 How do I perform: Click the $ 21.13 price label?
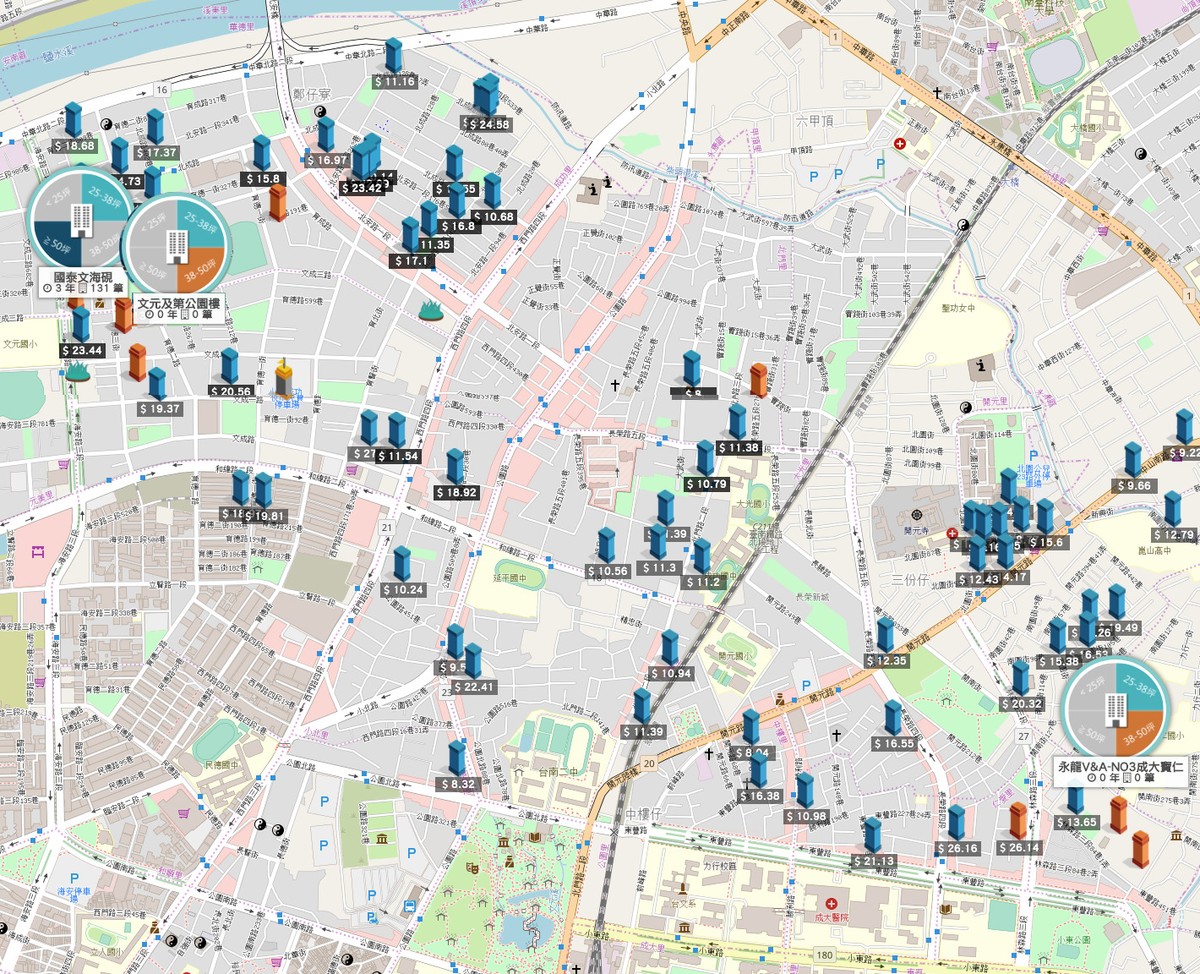(x=873, y=861)
